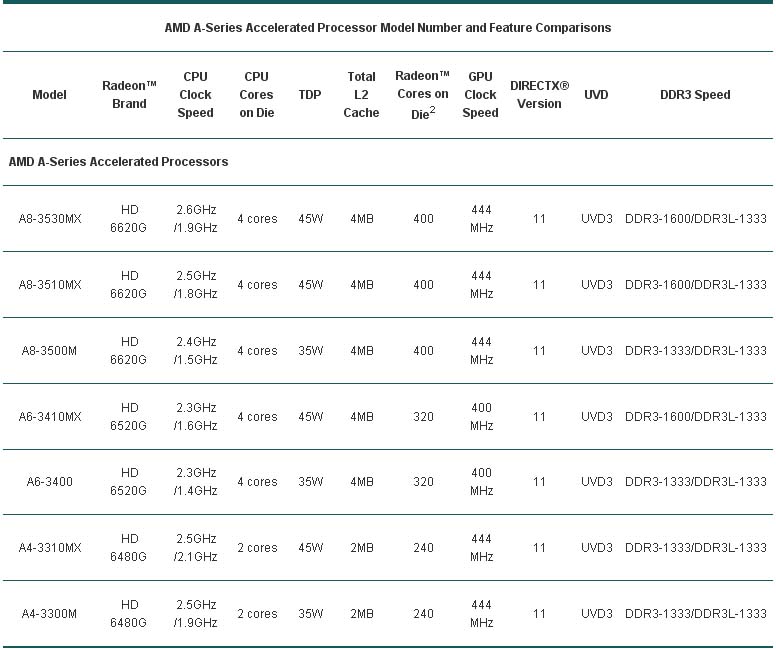This screenshot has width=776, height=649.
Task: Click DDR3-1600/DDR3L-1333 in the A6-3410MX row
Action: pyautogui.click(x=696, y=416)
